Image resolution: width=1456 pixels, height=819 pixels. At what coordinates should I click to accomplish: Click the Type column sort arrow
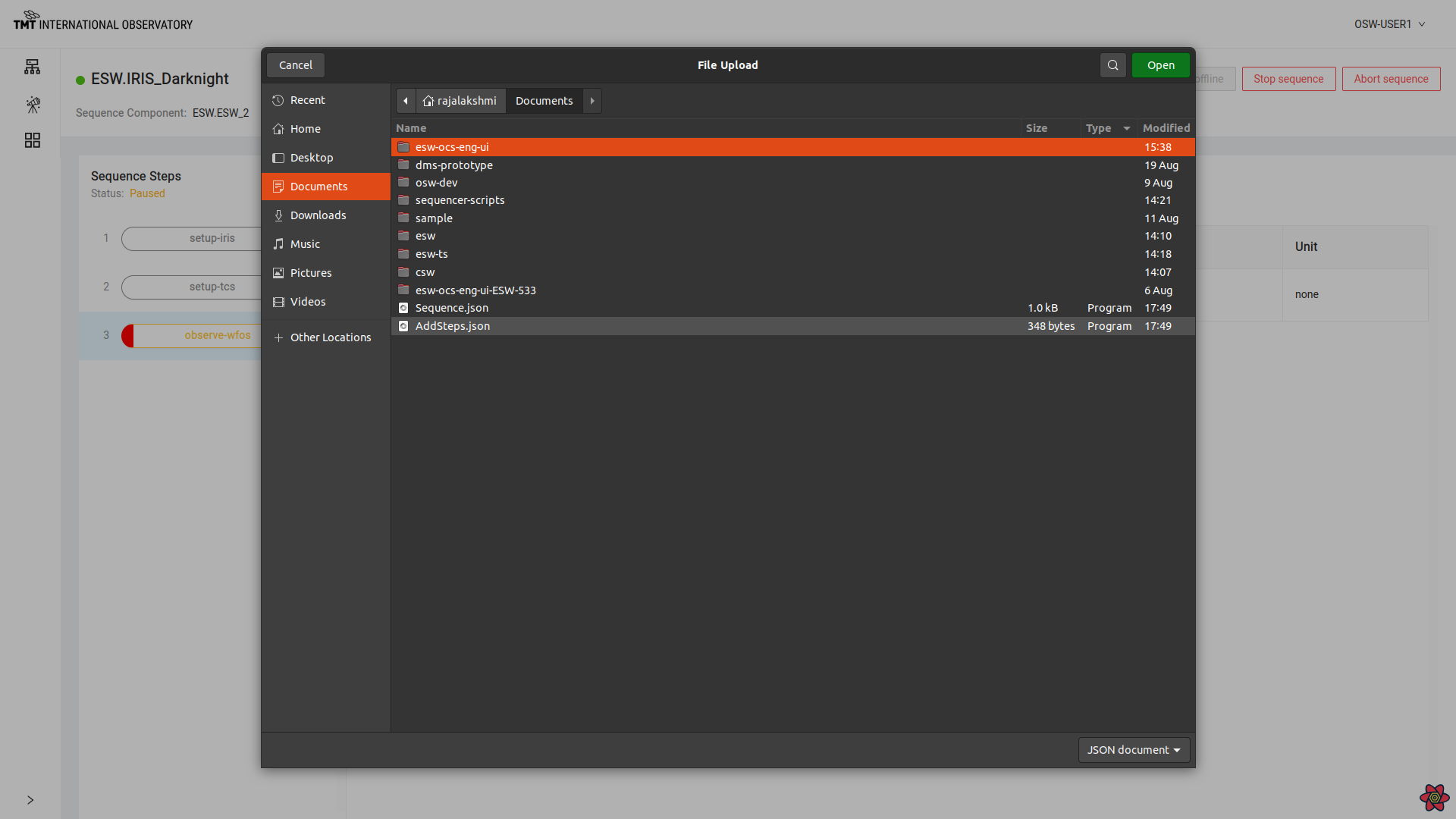pyautogui.click(x=1126, y=128)
